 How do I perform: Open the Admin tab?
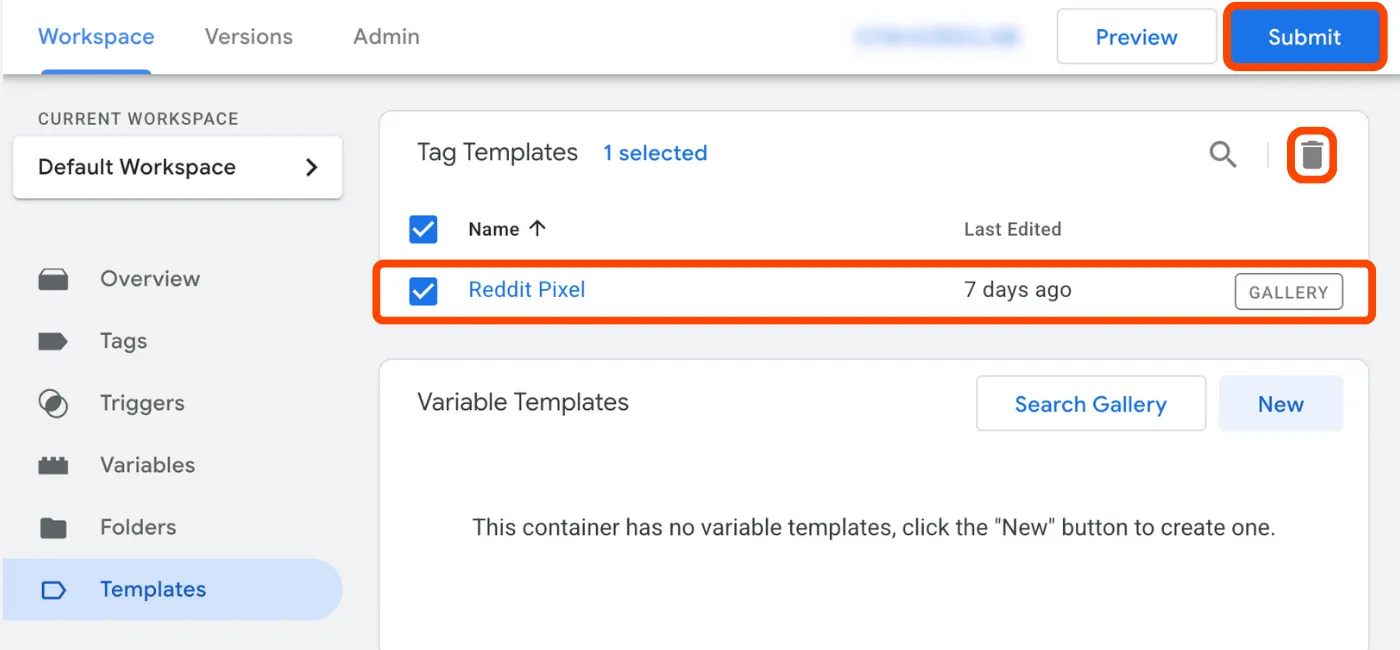pos(386,37)
